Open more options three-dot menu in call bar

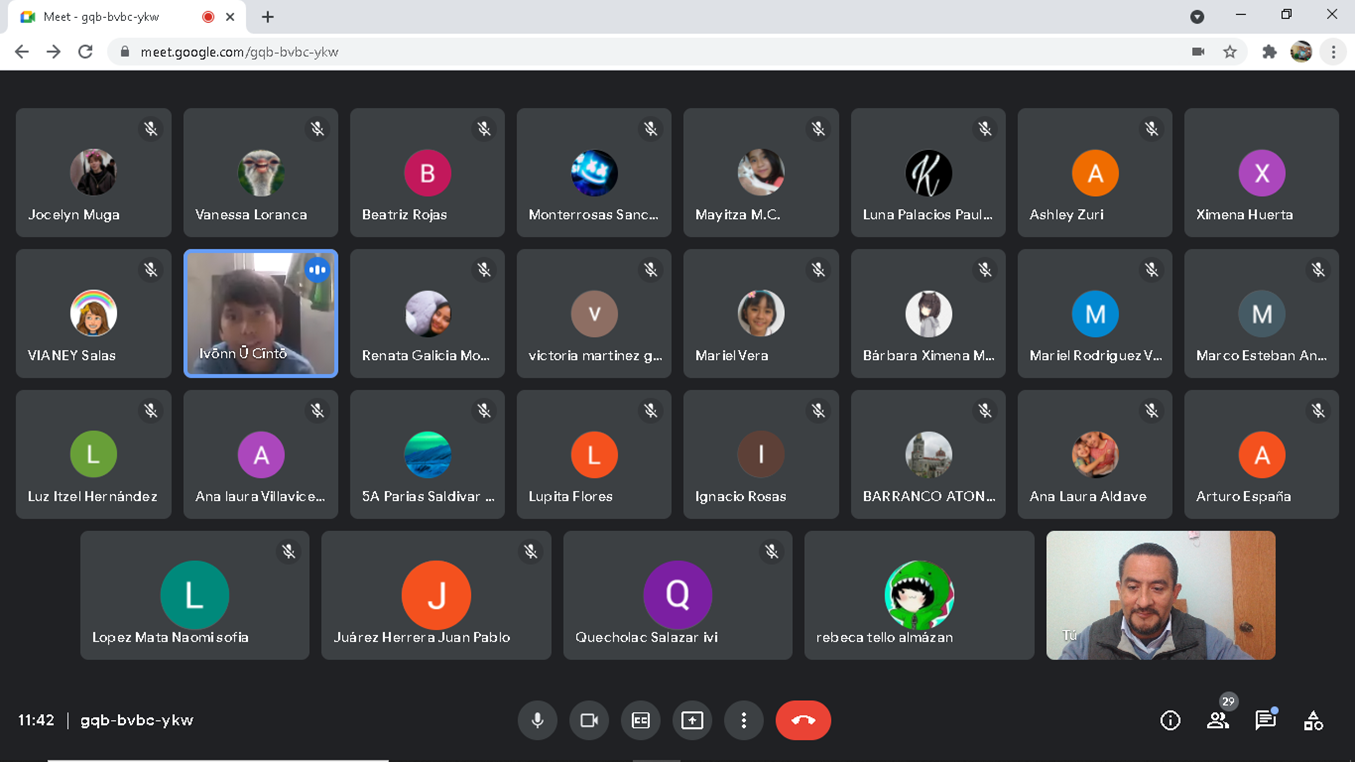click(x=744, y=720)
